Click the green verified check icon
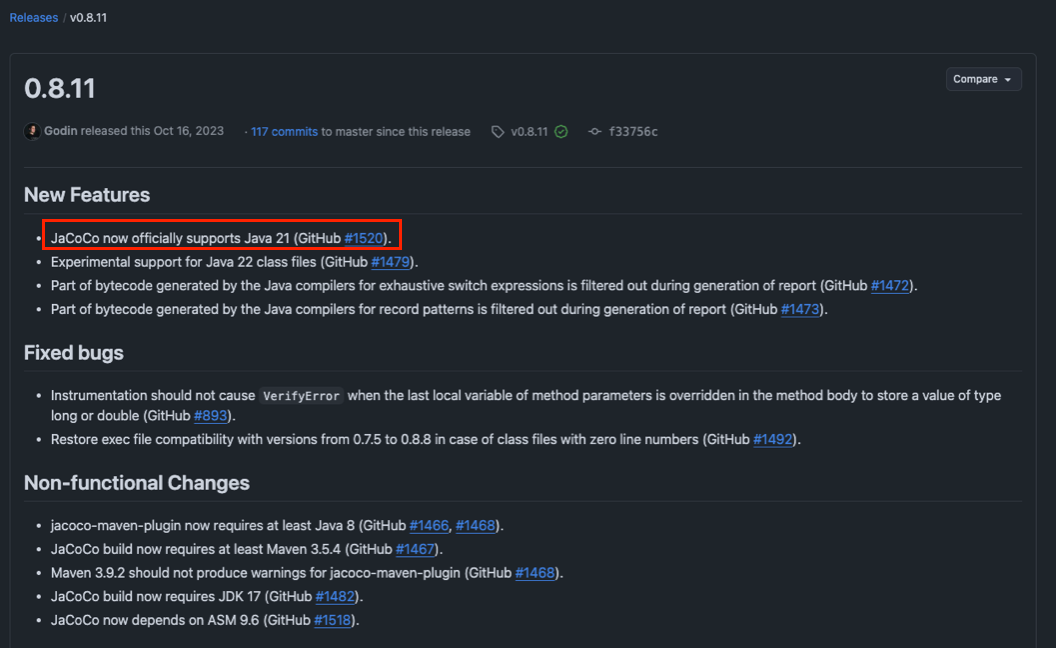The width and height of the screenshot is (1056, 648). 561,132
